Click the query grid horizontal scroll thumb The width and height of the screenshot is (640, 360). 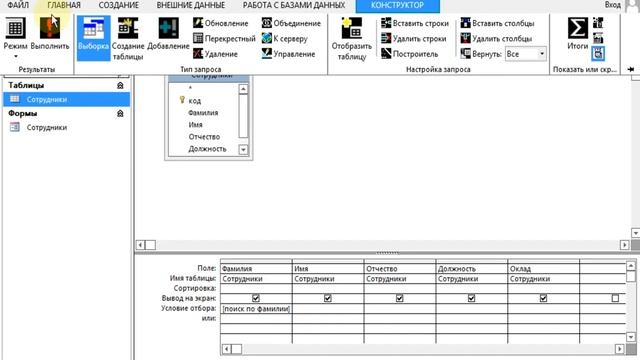click(237, 349)
